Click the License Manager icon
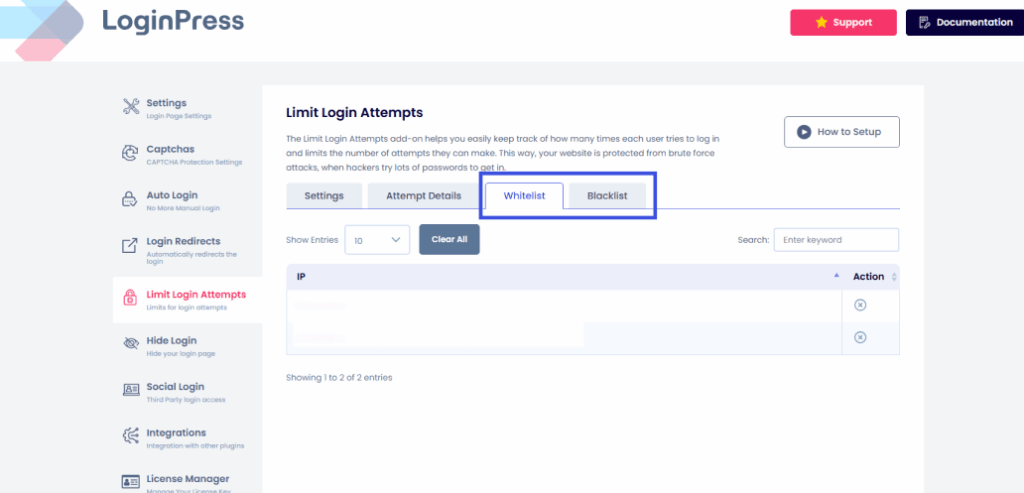This screenshot has height=493, width=1024. [x=130, y=482]
